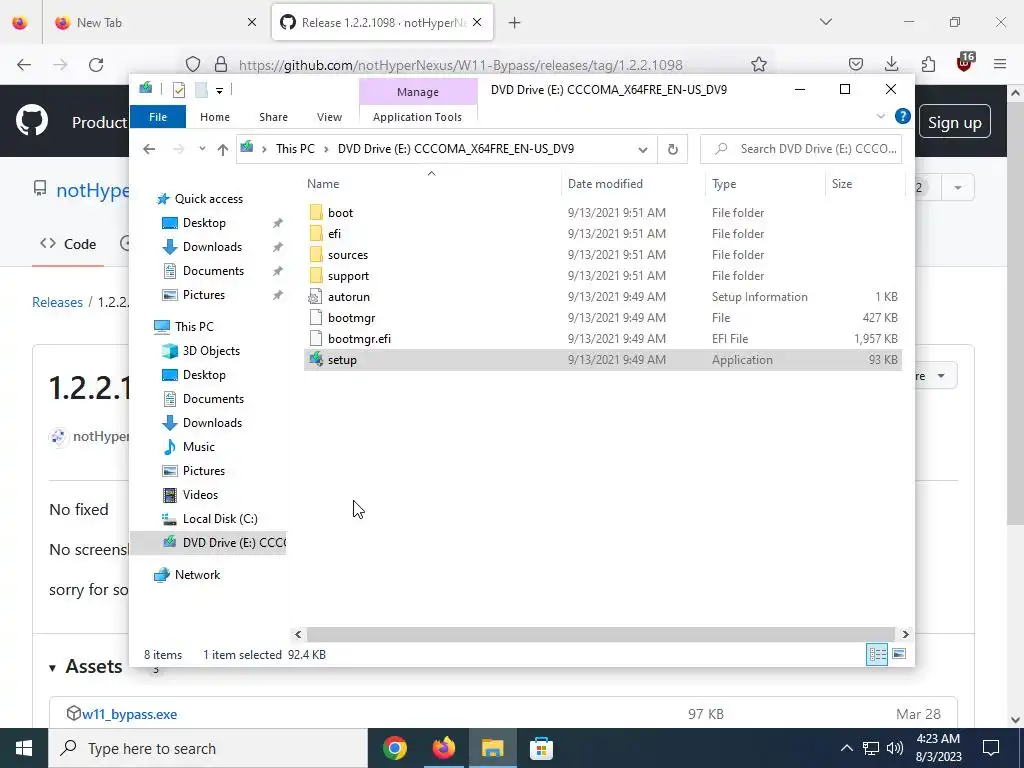Click the Manage contextual tab
Screen dimensions: 1024x768
pyautogui.click(x=418, y=92)
